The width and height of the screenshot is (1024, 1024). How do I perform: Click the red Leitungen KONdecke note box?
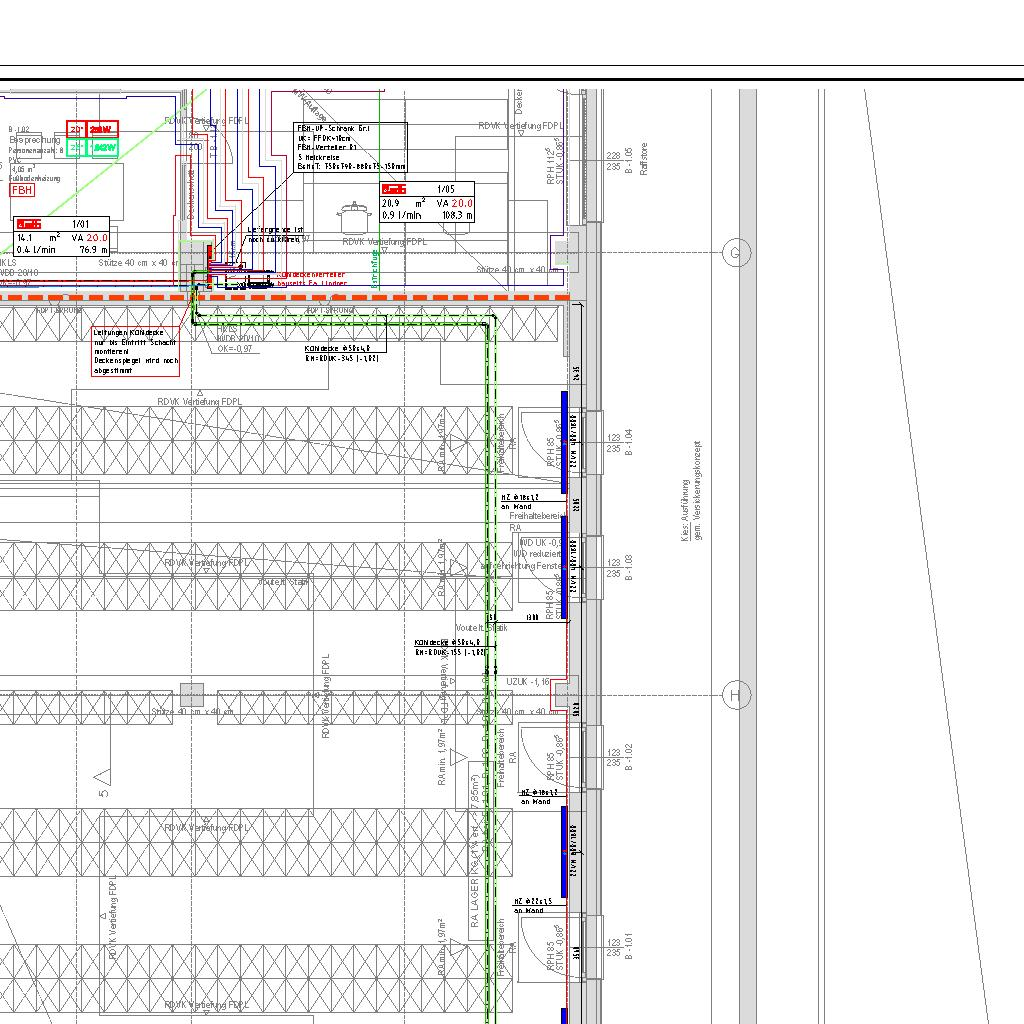(135, 351)
